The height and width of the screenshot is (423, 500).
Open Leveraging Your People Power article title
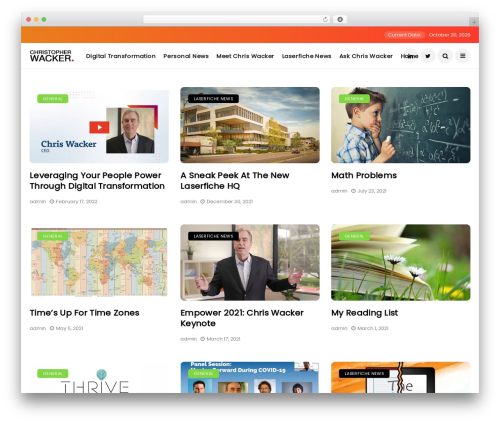pos(97,181)
